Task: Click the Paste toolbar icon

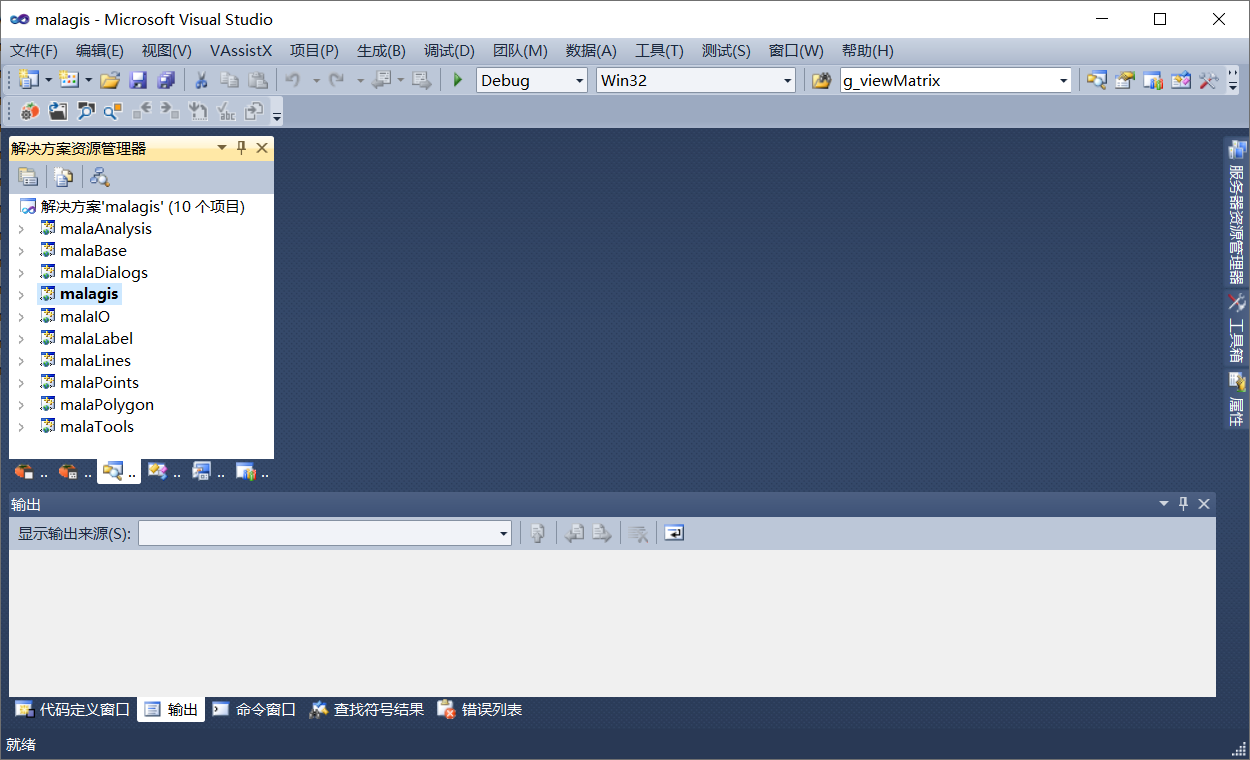Action: point(258,80)
